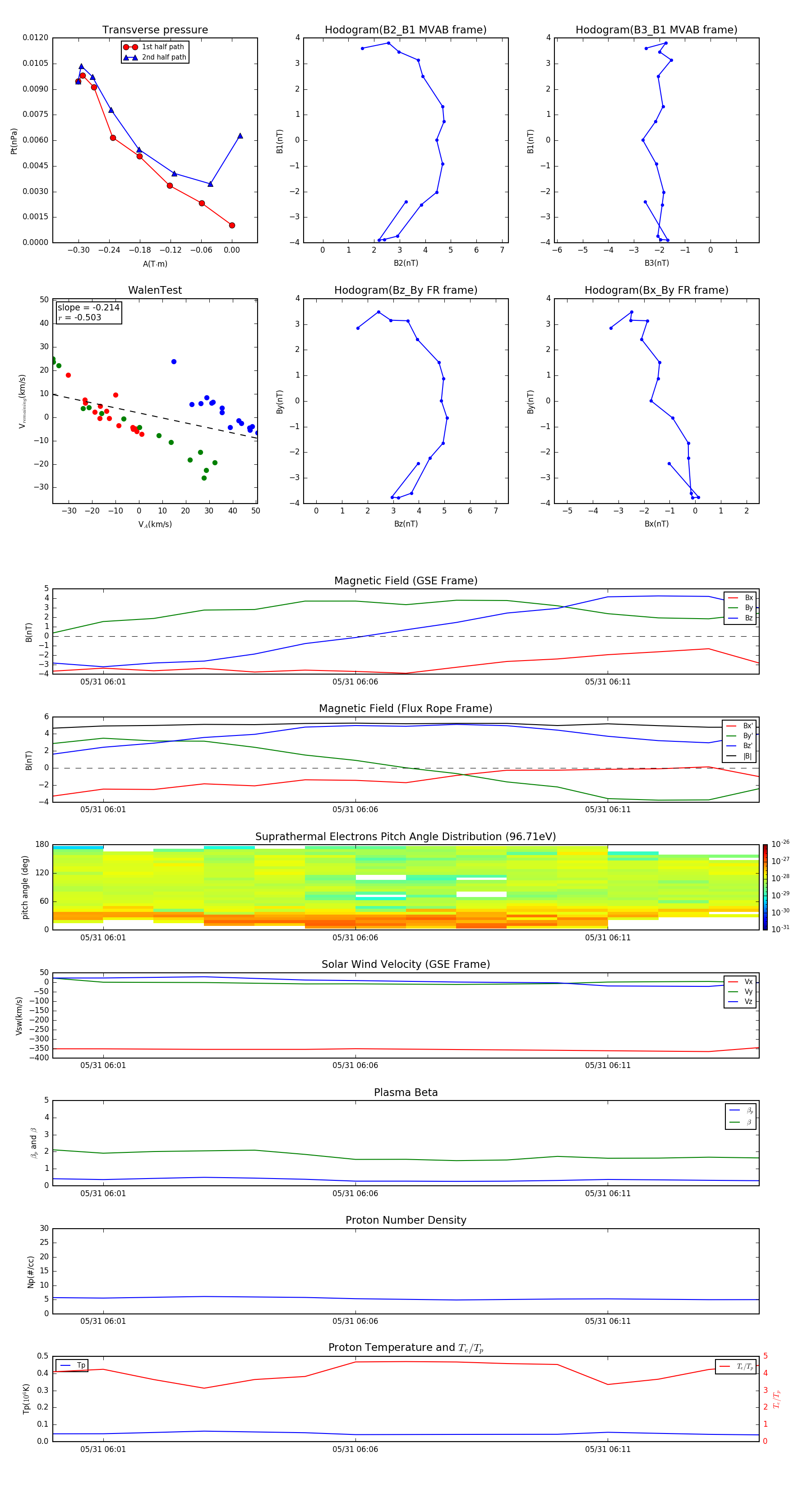Click the 'Proton Number Density' title
812x1489 pixels.
(406, 1220)
